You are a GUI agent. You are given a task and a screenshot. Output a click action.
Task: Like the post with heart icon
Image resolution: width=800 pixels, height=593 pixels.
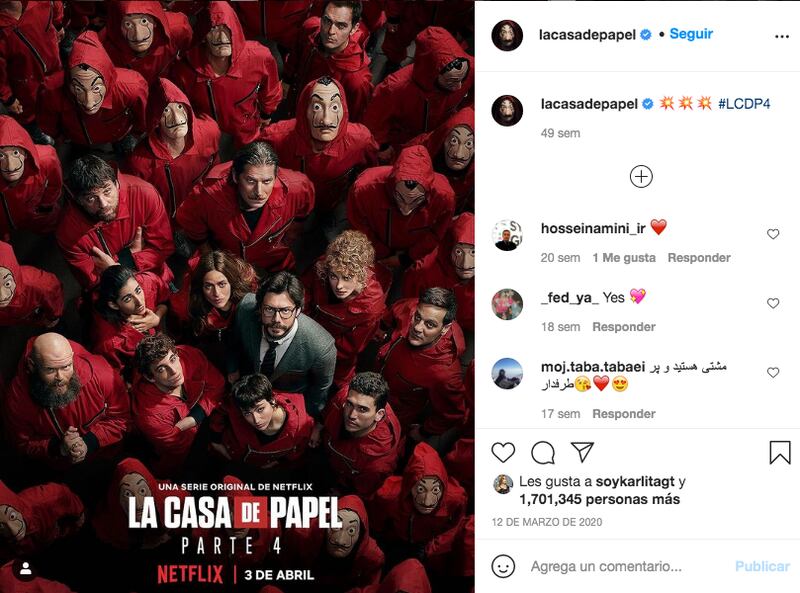coord(503,453)
